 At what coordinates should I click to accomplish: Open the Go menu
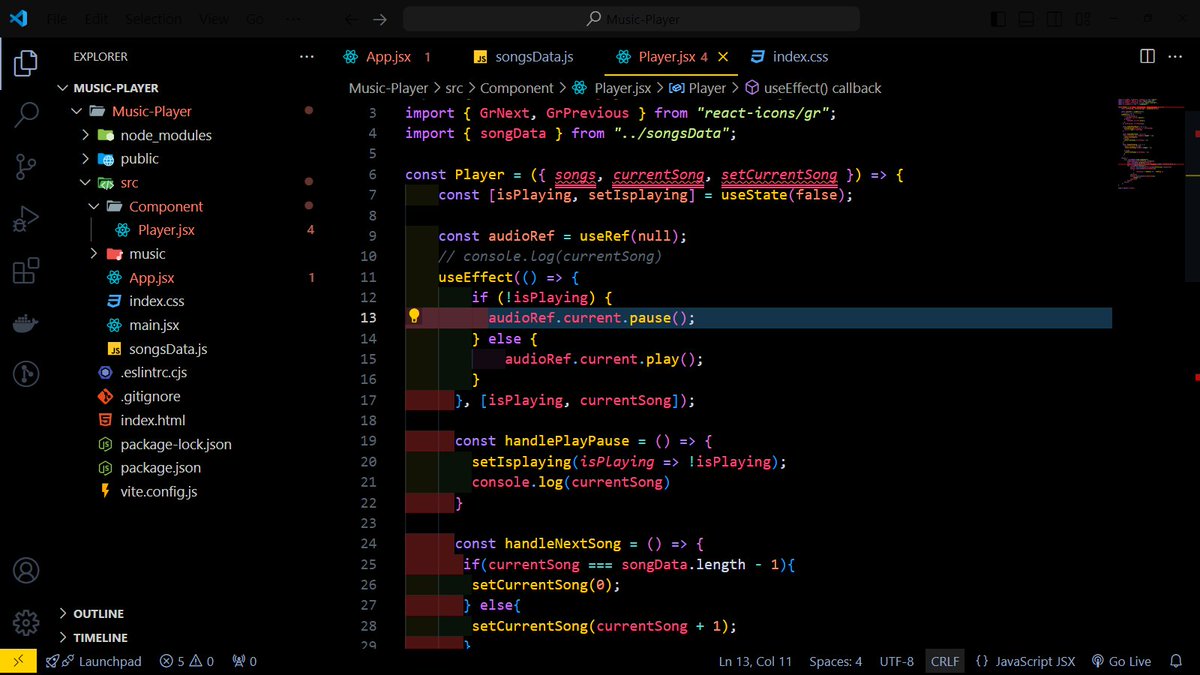255,19
